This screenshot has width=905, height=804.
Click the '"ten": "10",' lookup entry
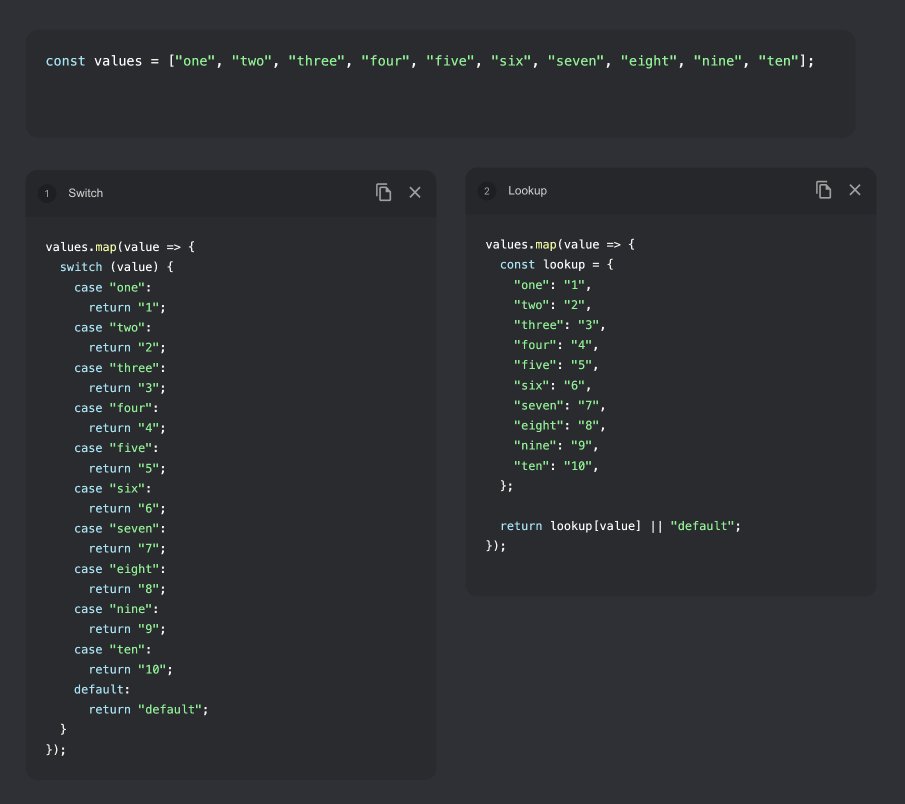click(x=556, y=465)
